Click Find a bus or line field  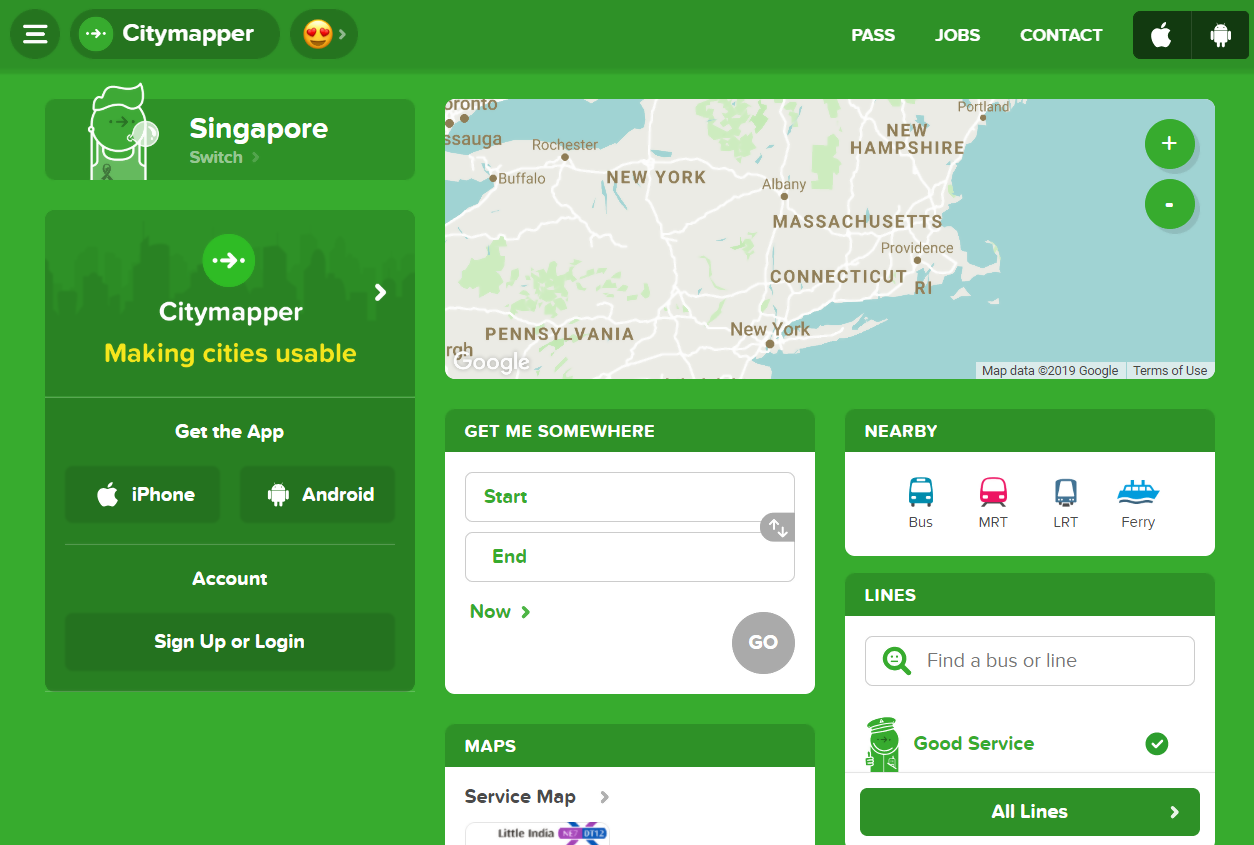1030,661
